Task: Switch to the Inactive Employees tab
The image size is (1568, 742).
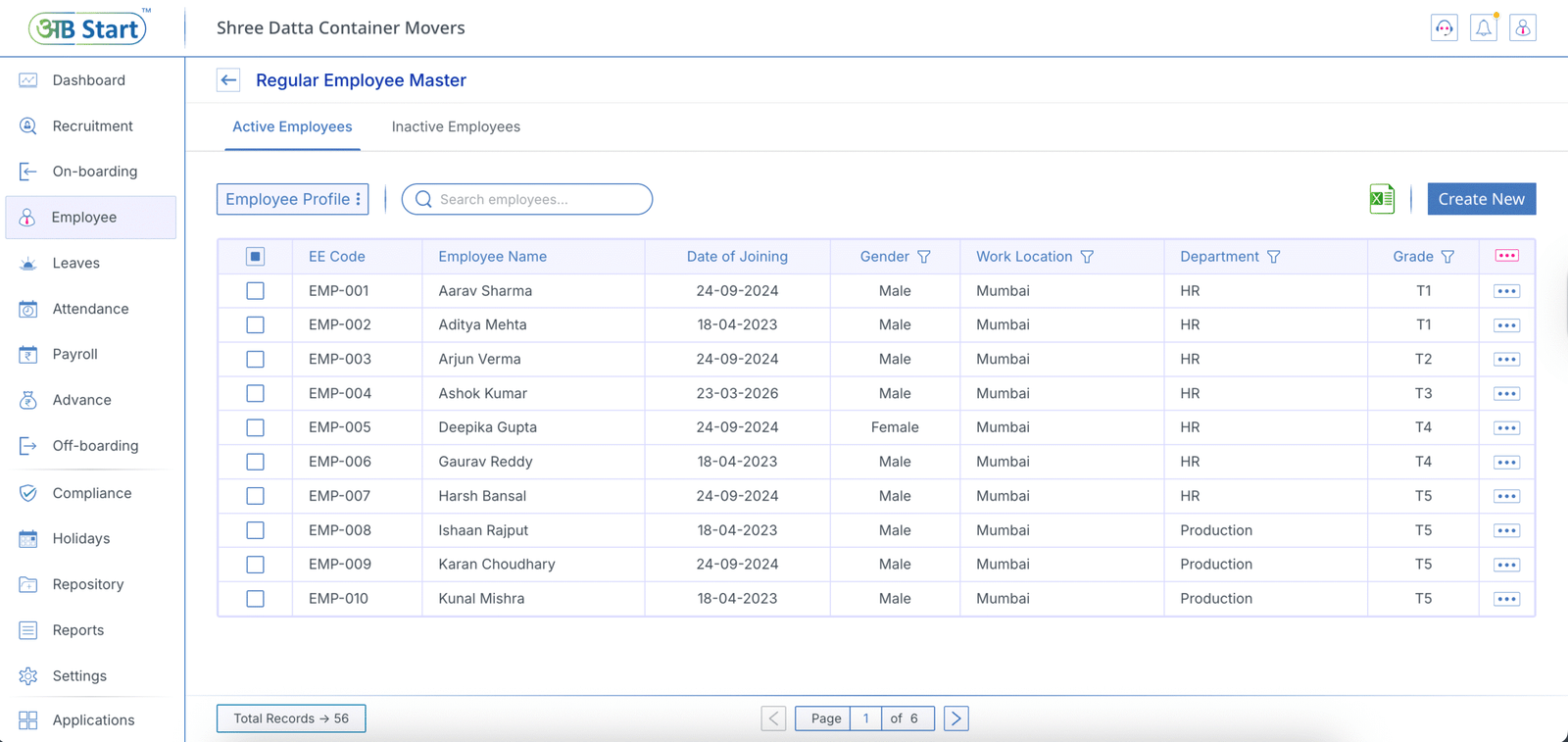Action: [456, 126]
